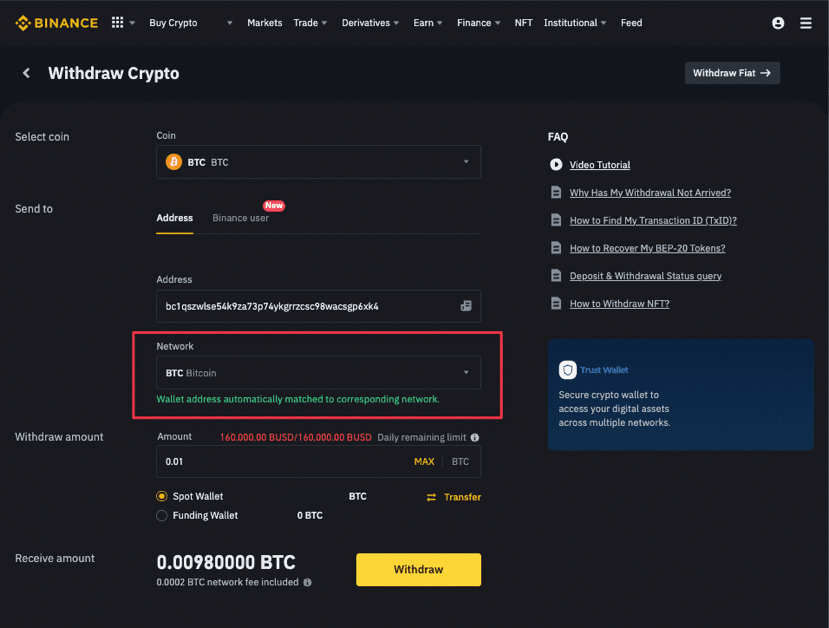Click the Withdraw Fiat button
Image resolution: width=829 pixels, height=628 pixels.
coord(732,73)
